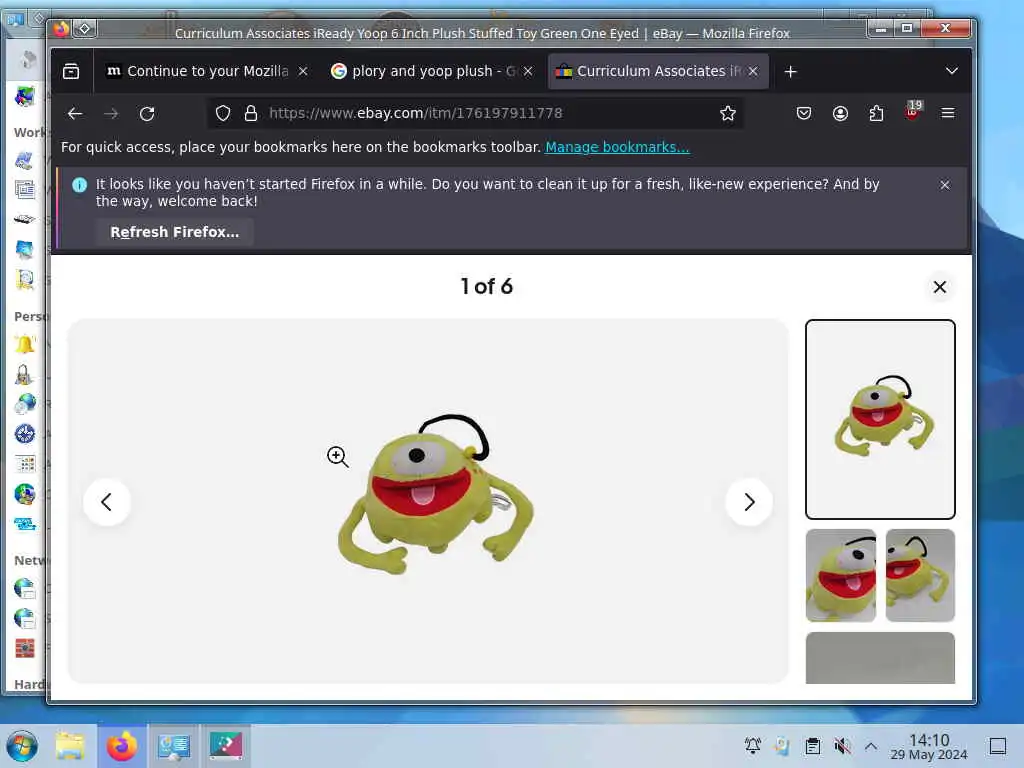The image size is (1024, 768).
Task: Show next gallery image
Action: click(x=749, y=502)
